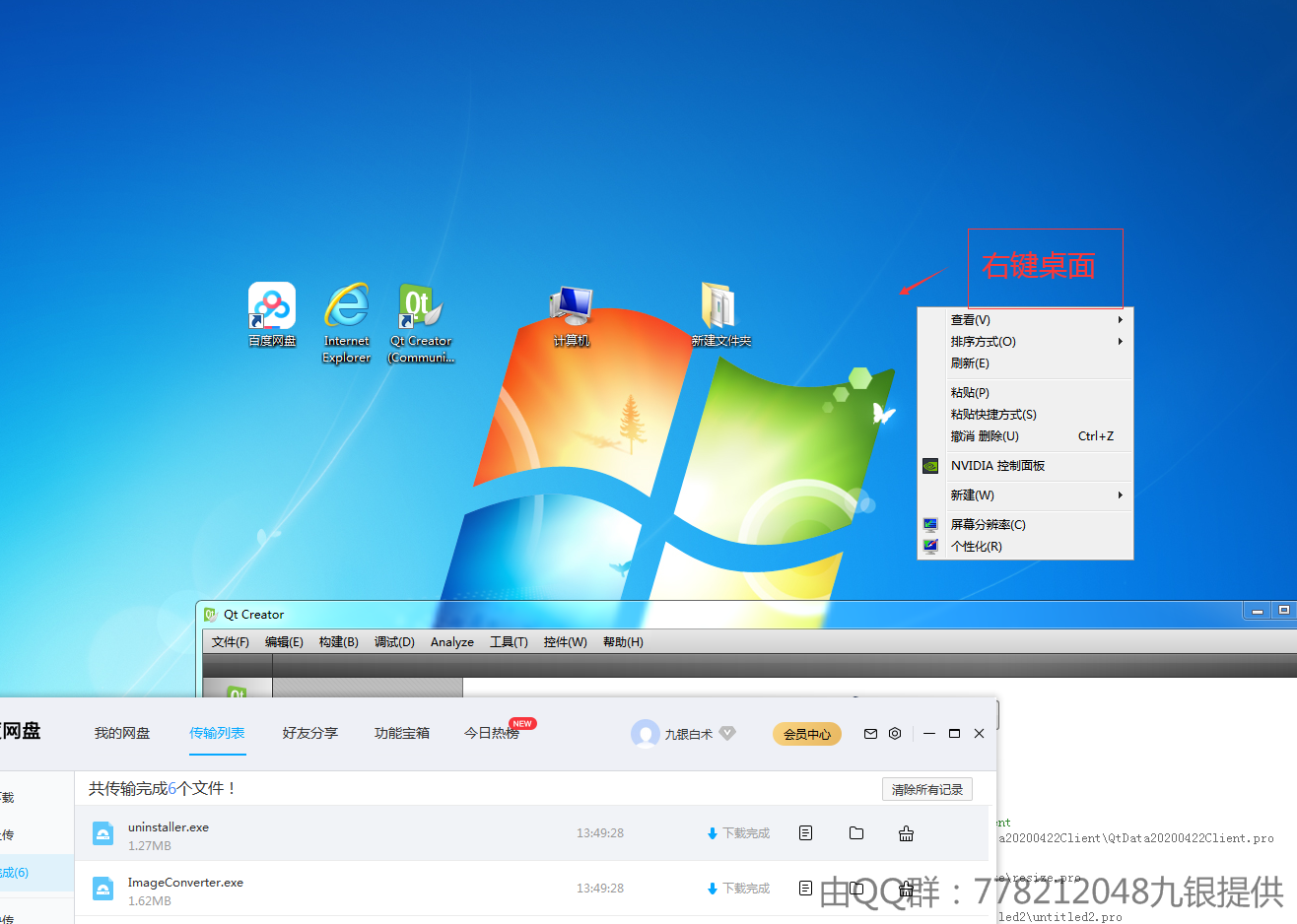Open file details icon for uninstaller.exe
The height and width of the screenshot is (924, 1297).
coord(805,833)
